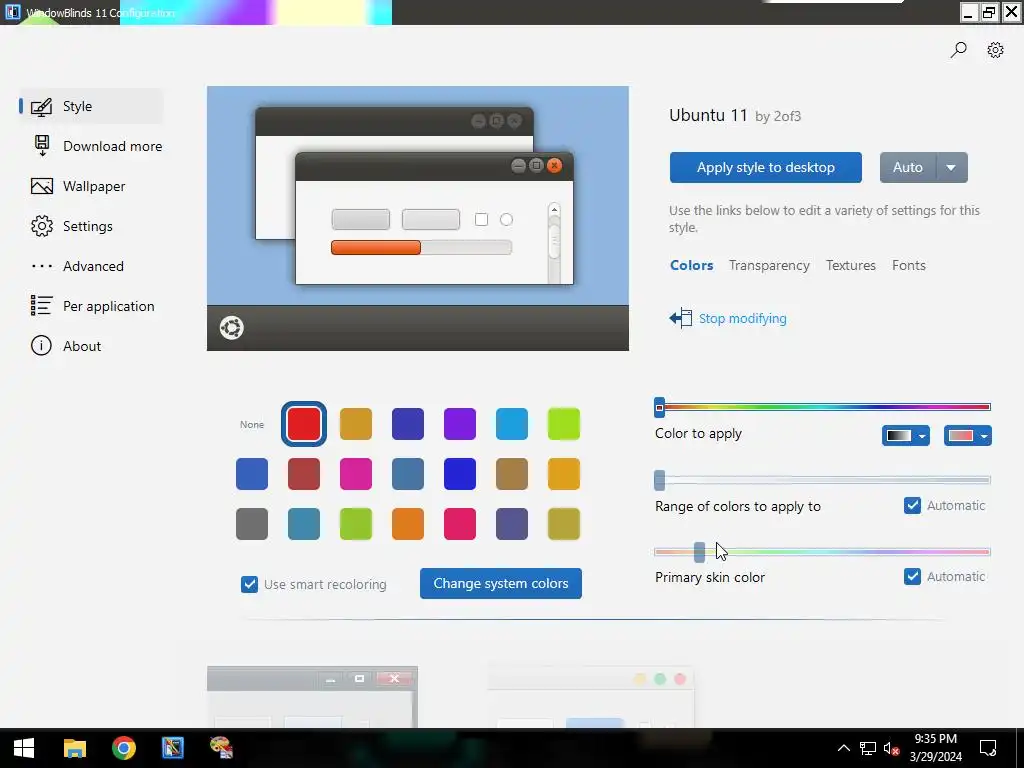Select the orange swatch in bottom row
The height and width of the screenshot is (768, 1024).
(x=408, y=524)
